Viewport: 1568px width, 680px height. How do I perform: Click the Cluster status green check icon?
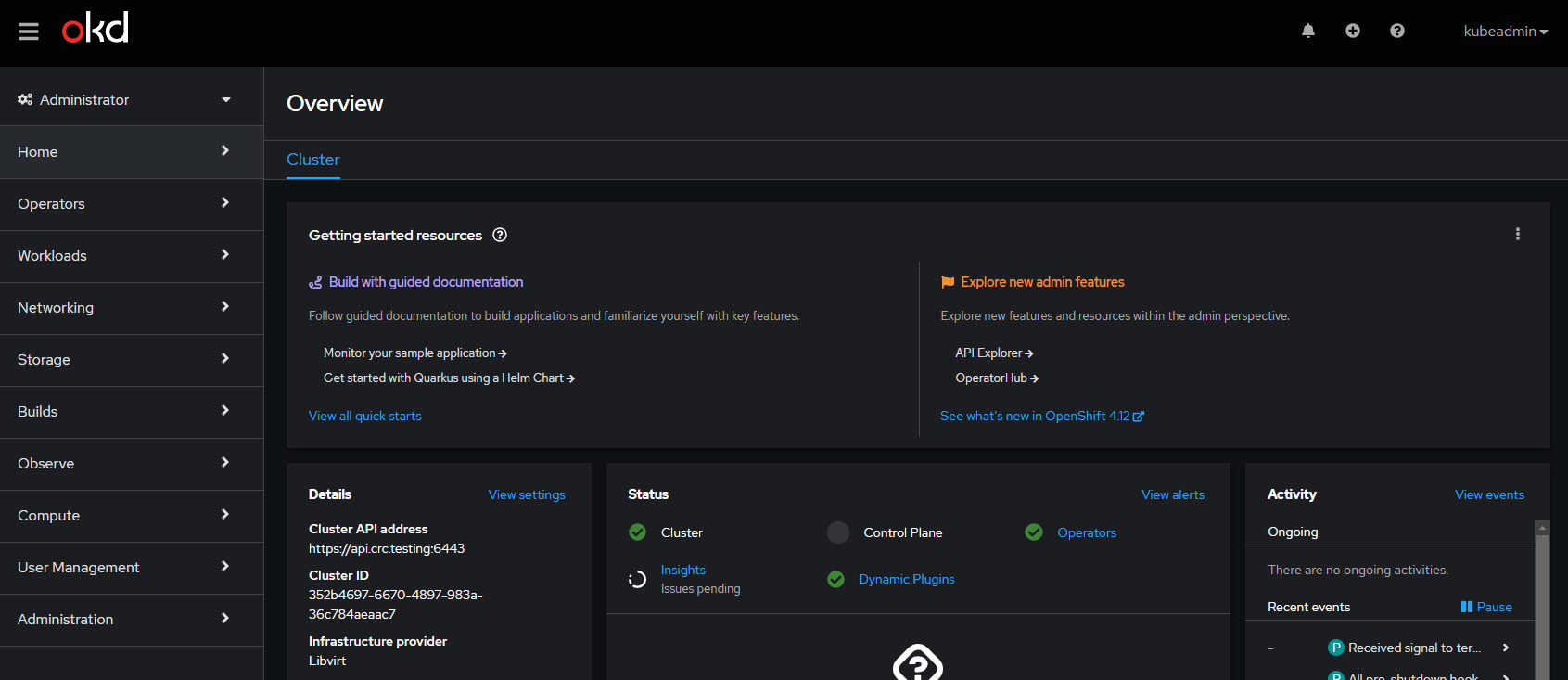[x=638, y=532]
